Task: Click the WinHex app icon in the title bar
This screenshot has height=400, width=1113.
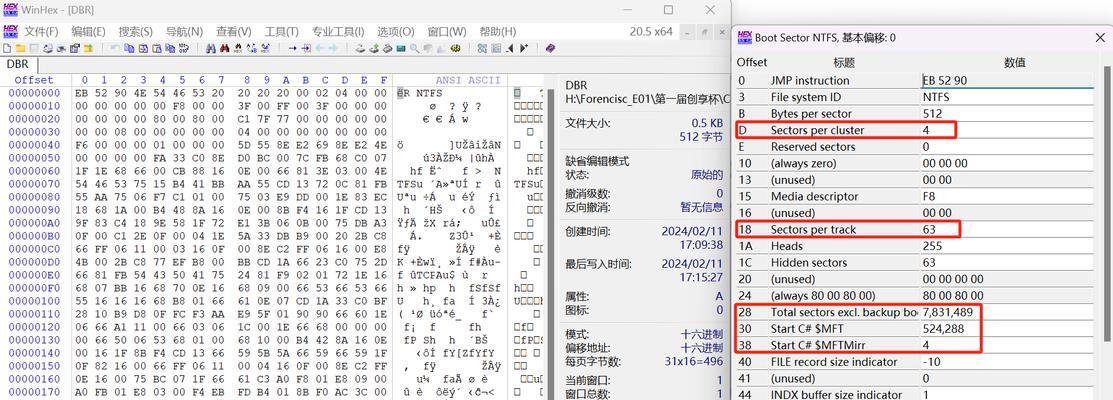Action: 10,10
